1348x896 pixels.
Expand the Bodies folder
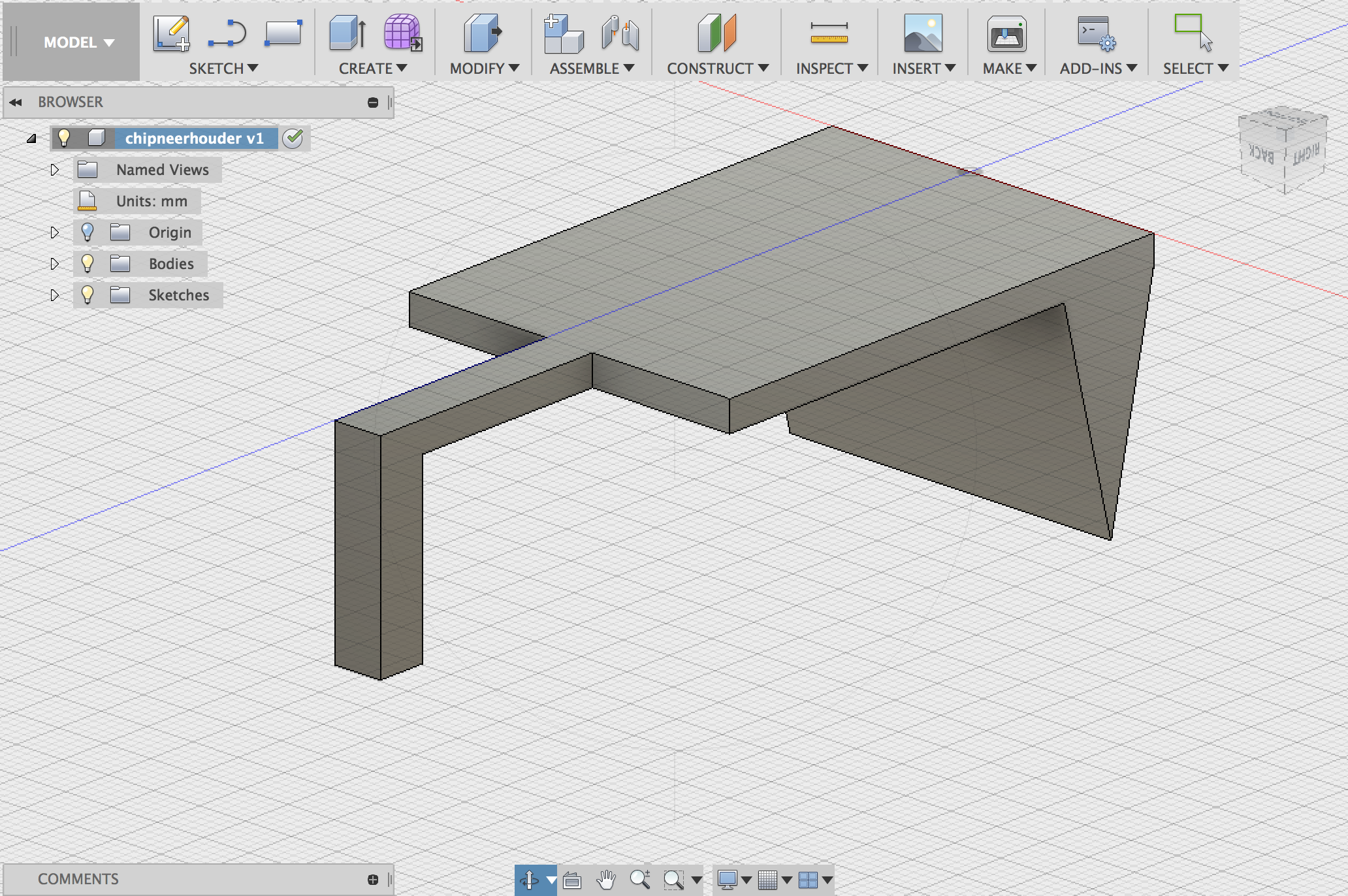click(55, 264)
